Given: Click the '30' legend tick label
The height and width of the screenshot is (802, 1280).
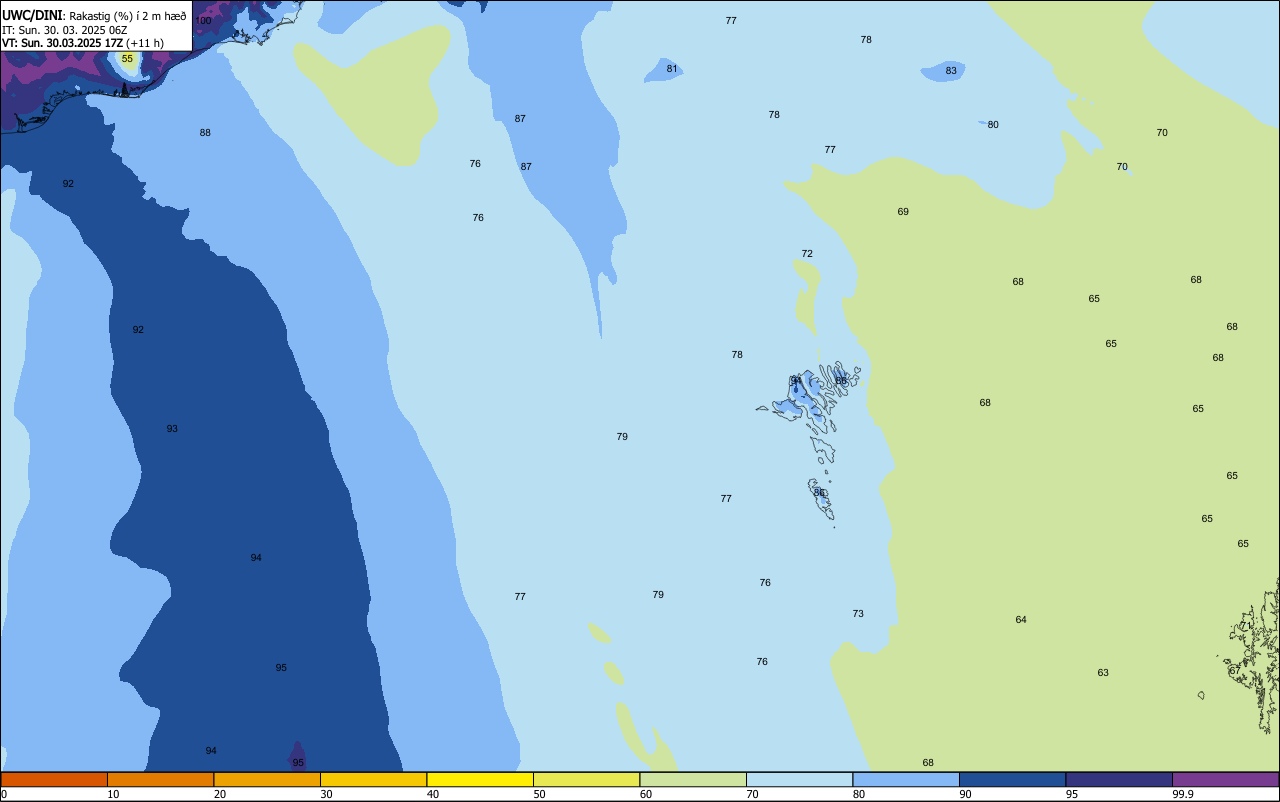Looking at the screenshot, I should (x=327, y=794).
